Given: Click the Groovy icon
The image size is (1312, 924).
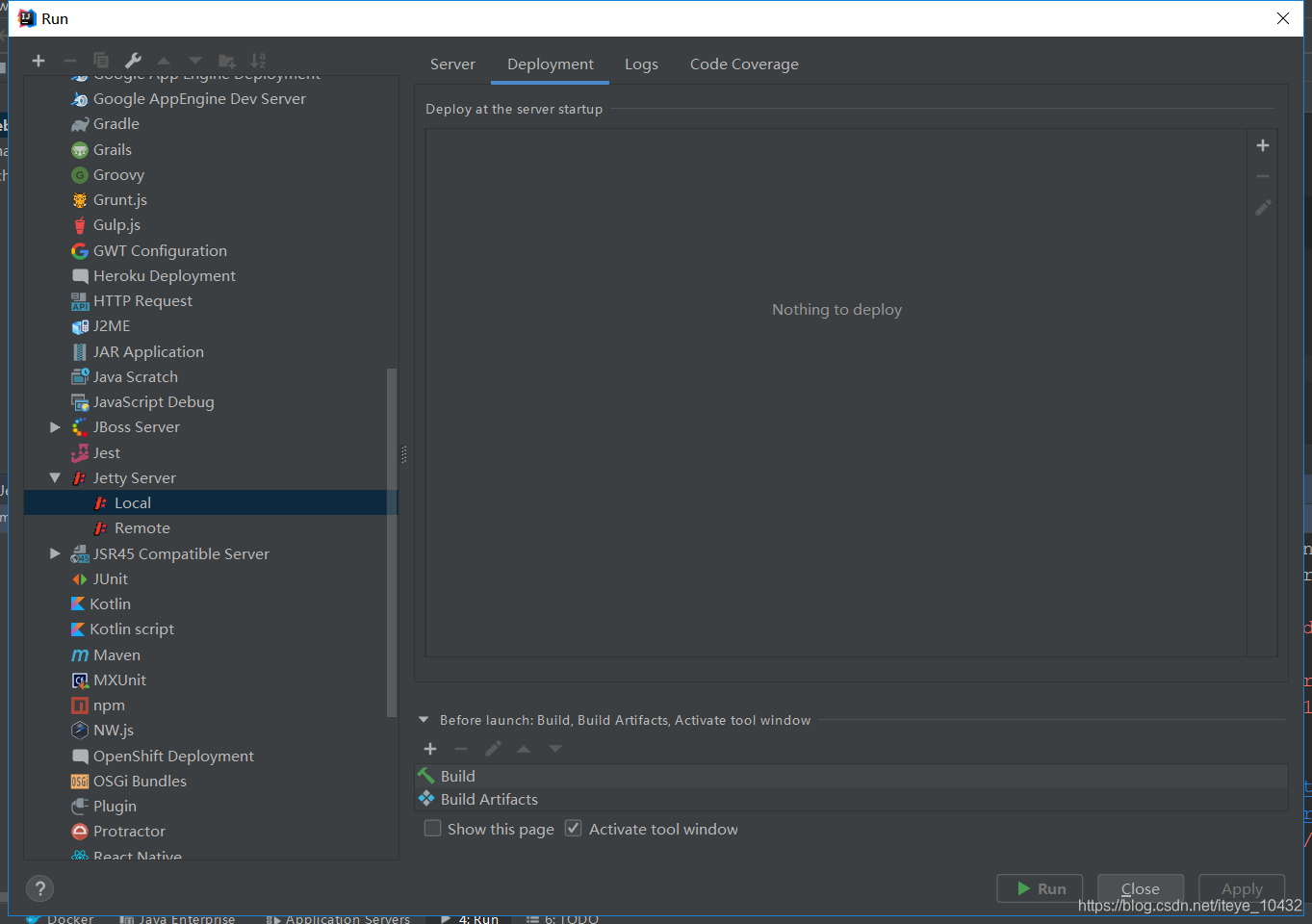Looking at the screenshot, I should click(x=80, y=175).
